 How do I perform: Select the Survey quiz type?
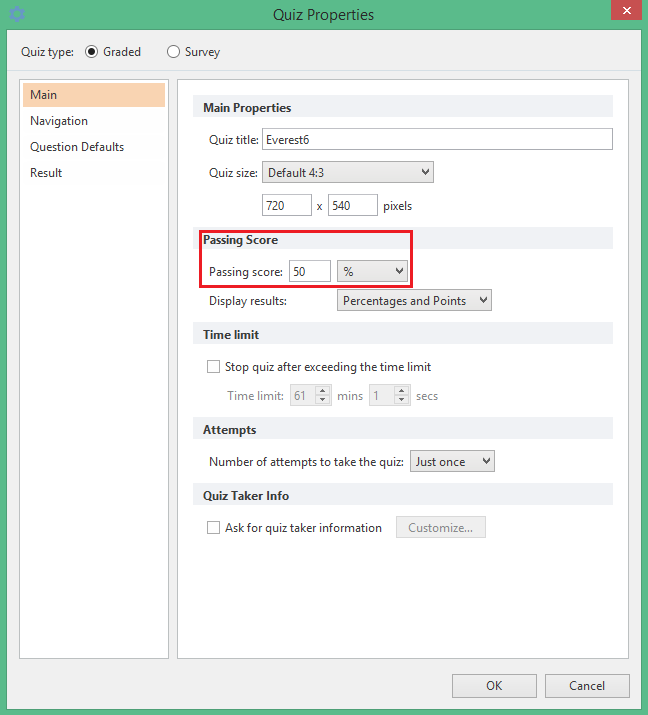(x=173, y=52)
